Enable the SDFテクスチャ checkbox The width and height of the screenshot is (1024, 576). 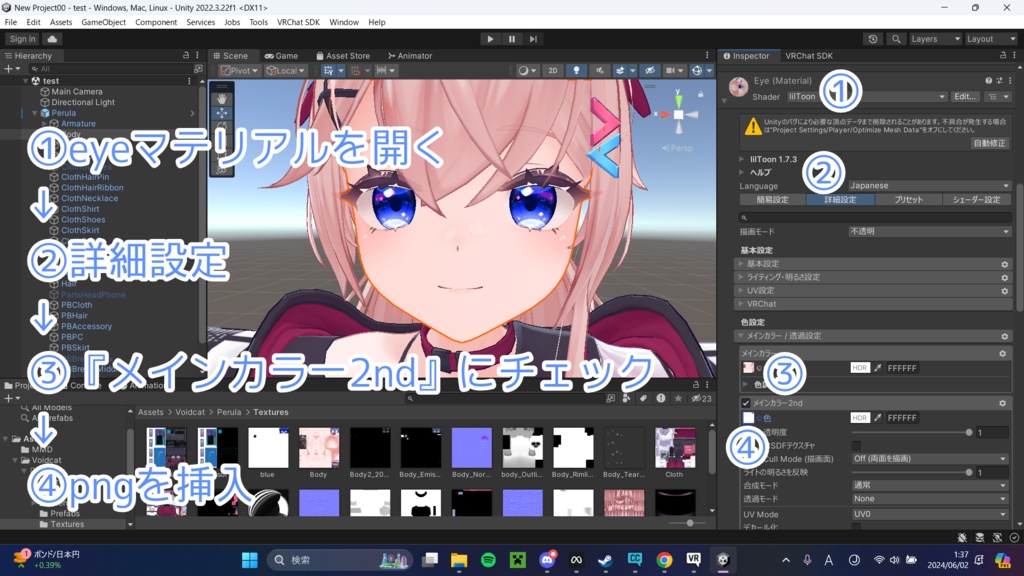coord(856,446)
